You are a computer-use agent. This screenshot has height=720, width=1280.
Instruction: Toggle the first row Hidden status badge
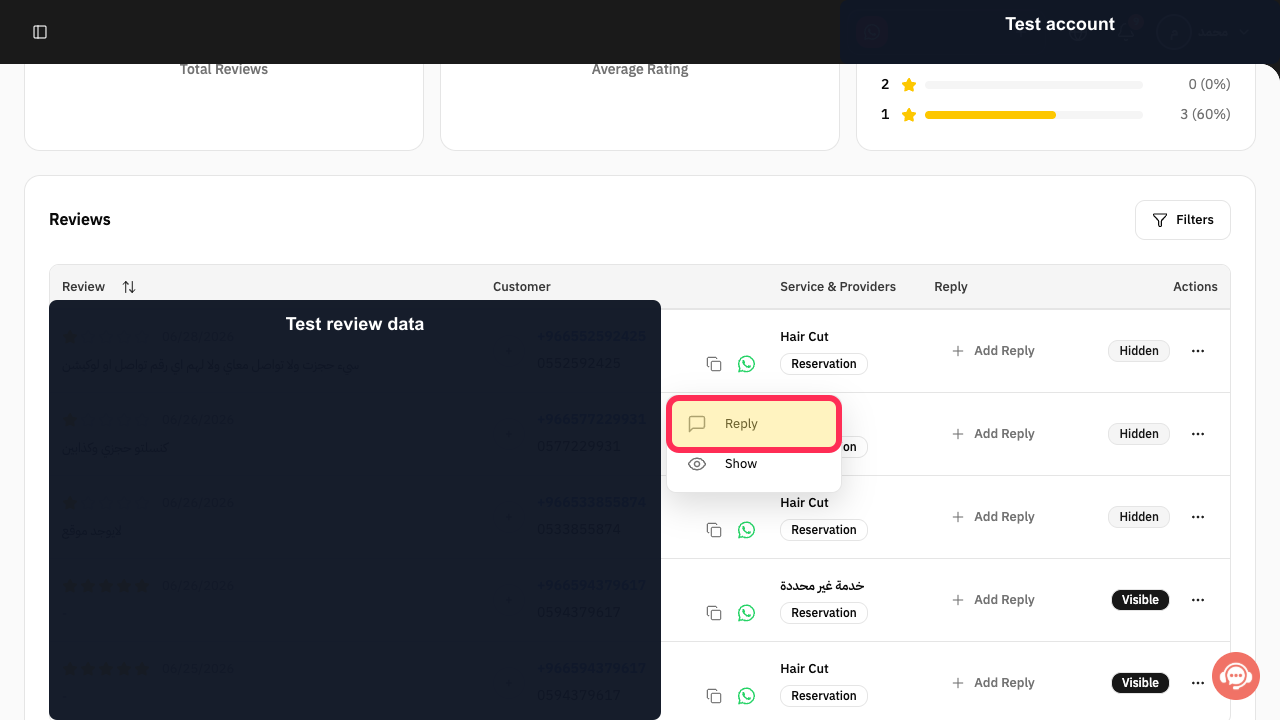pos(1139,351)
